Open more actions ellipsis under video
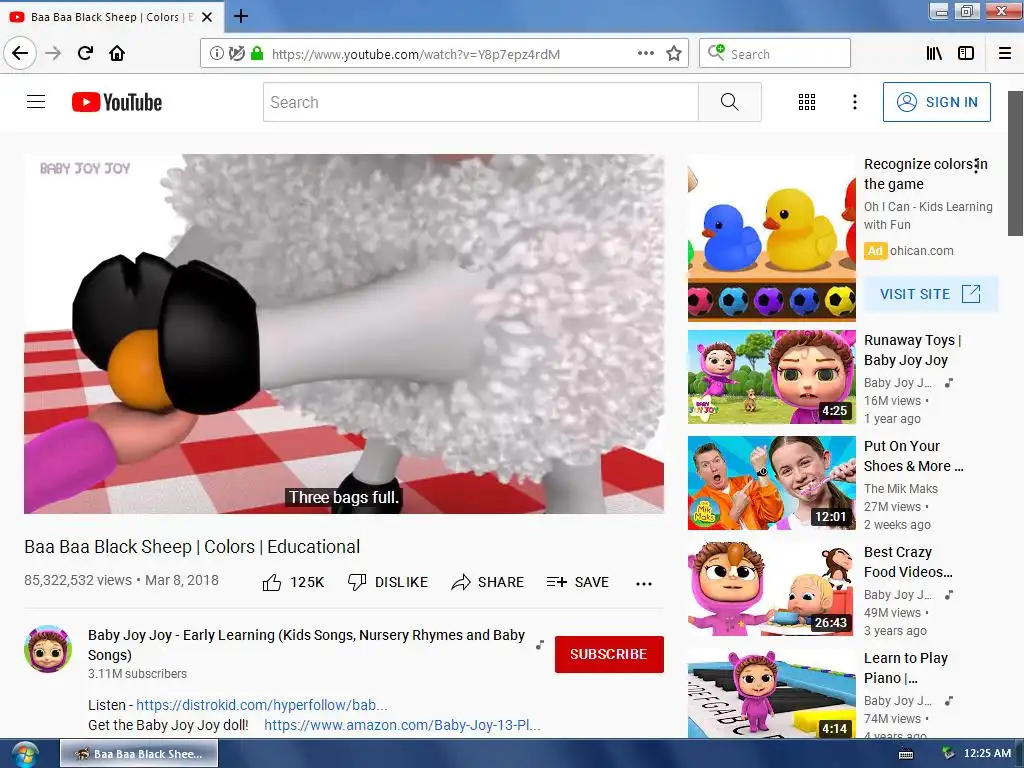 (644, 583)
